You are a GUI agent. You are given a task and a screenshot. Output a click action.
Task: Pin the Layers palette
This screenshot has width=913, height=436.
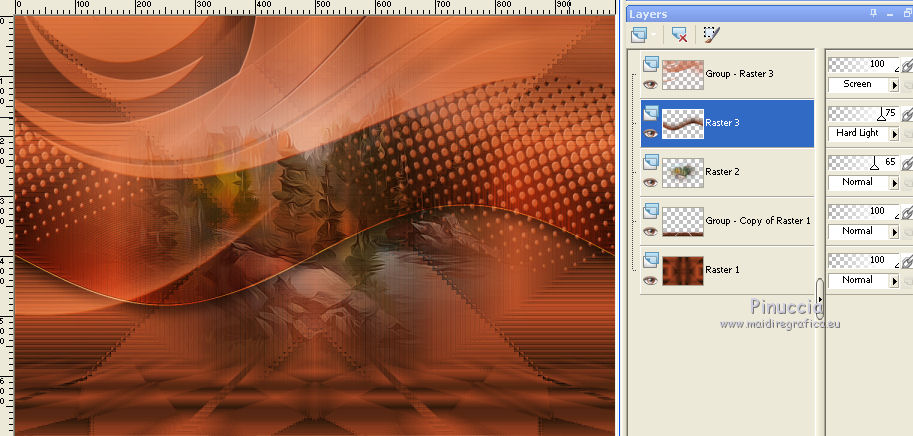point(873,13)
